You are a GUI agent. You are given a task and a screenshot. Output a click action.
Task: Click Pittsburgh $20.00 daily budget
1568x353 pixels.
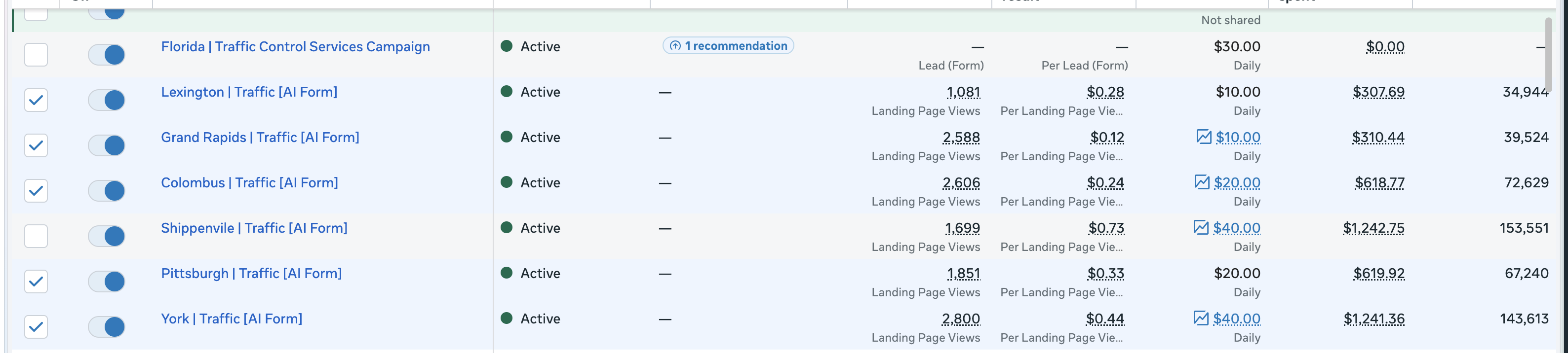click(1237, 274)
